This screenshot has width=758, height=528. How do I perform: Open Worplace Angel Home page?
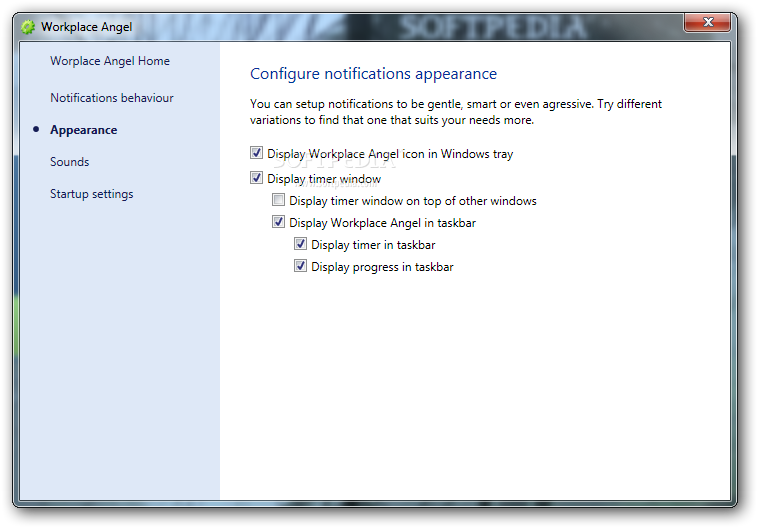pyautogui.click(x=110, y=61)
